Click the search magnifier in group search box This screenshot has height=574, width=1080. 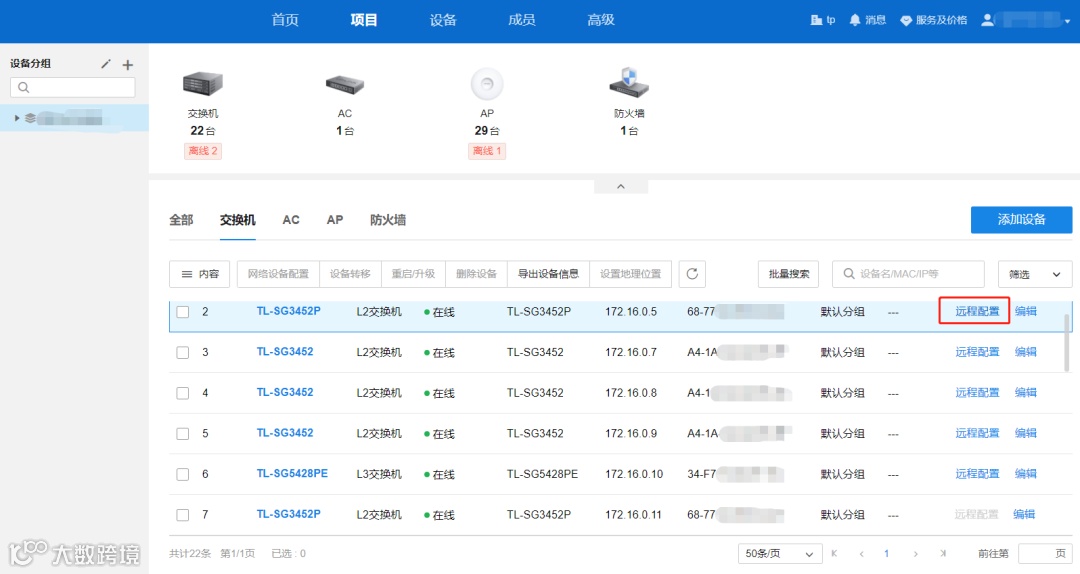(x=23, y=88)
